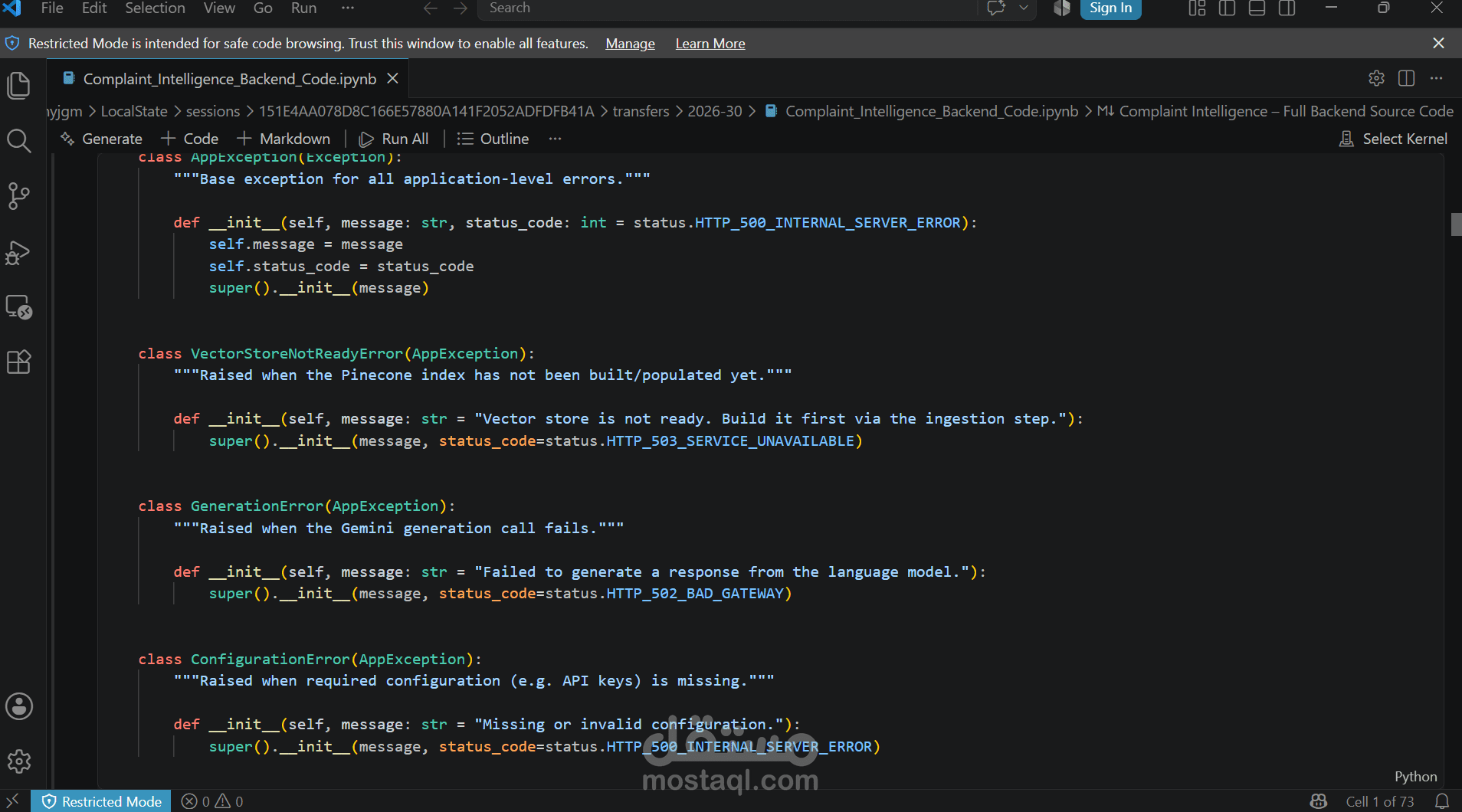Open Copilot status icon in status bar
Image resolution: width=1462 pixels, height=812 pixels.
(1318, 801)
